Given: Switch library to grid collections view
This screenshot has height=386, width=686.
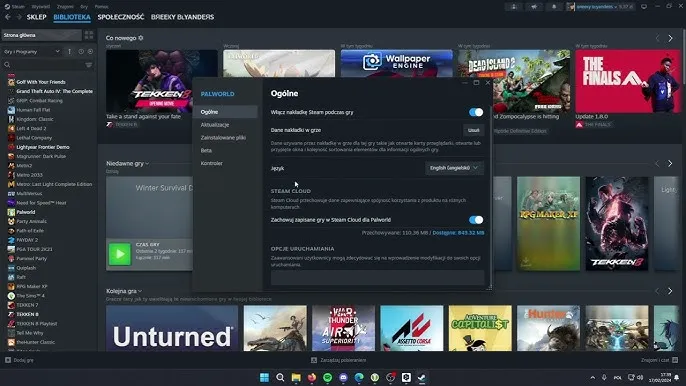Looking at the screenshot, I should (89, 35).
